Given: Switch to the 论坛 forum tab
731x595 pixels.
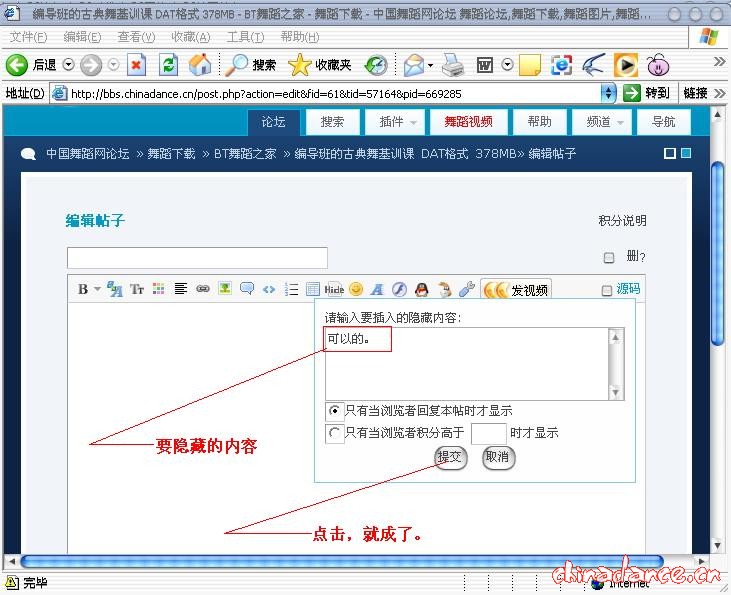Looking at the screenshot, I should (273, 122).
